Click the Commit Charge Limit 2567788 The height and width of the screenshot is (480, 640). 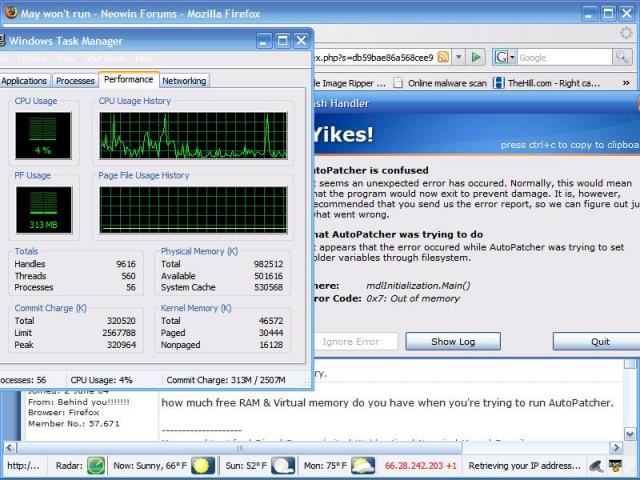click(119, 333)
